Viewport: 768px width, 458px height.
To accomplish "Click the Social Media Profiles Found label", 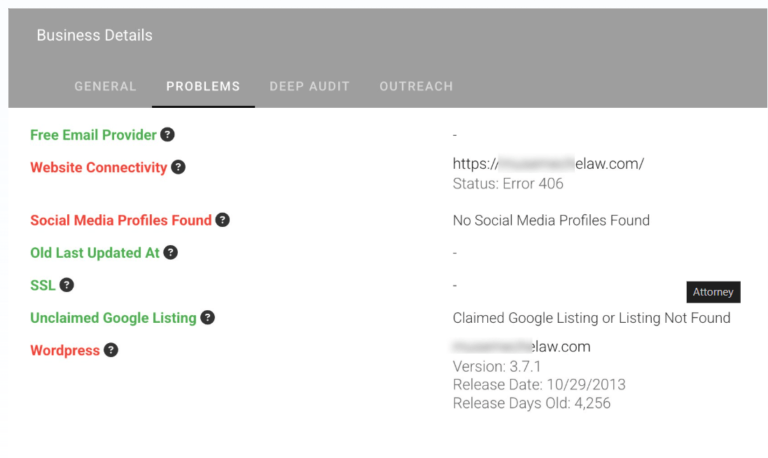I will (x=121, y=220).
